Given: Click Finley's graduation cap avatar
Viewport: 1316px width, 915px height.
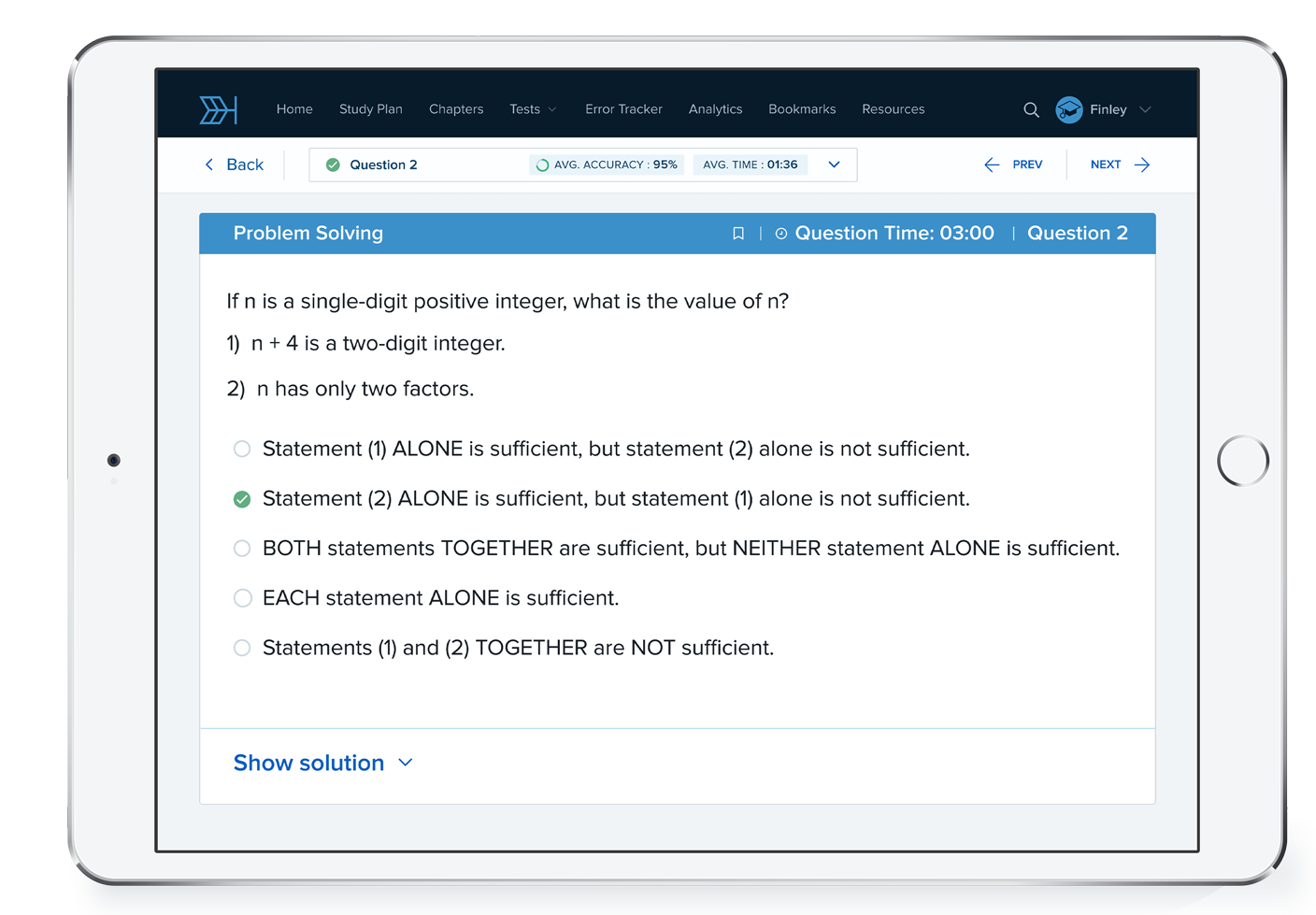Looking at the screenshot, I should [x=1068, y=109].
